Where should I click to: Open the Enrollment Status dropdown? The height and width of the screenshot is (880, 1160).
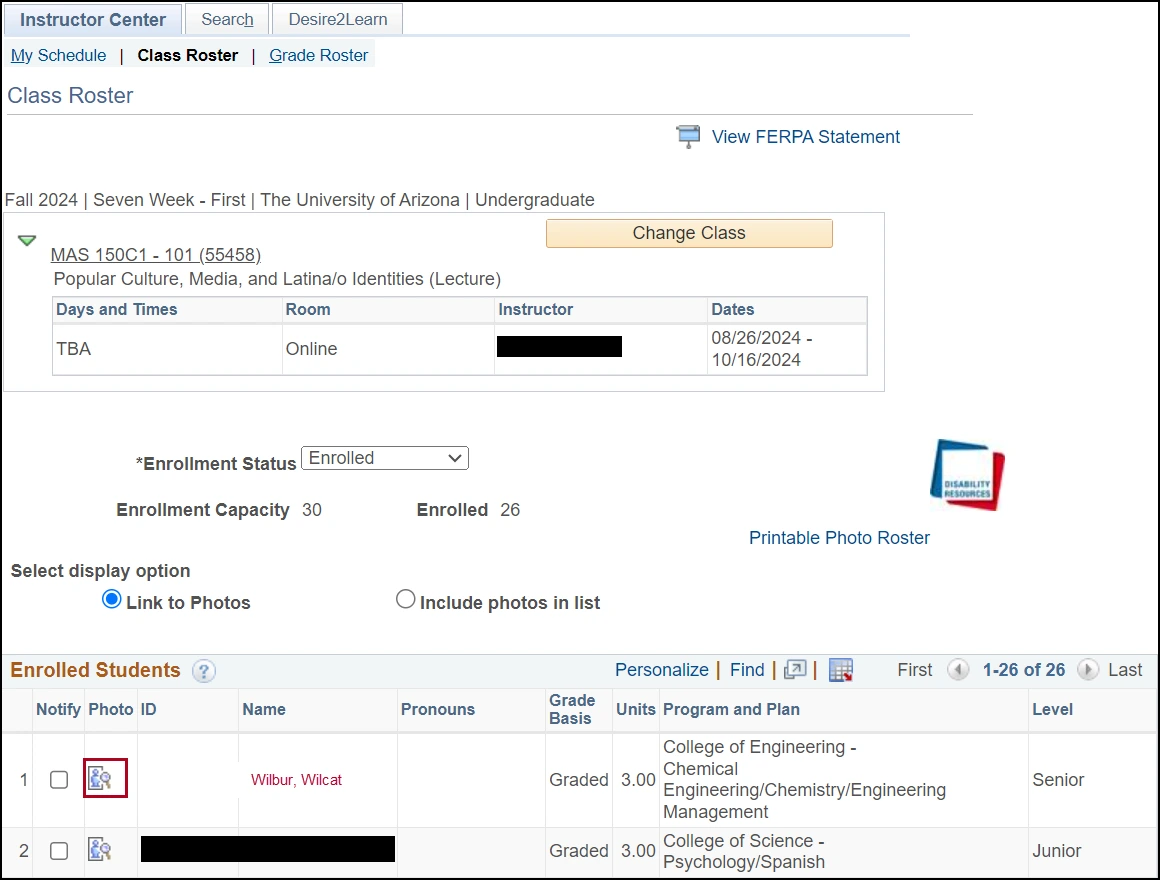pyautogui.click(x=385, y=458)
